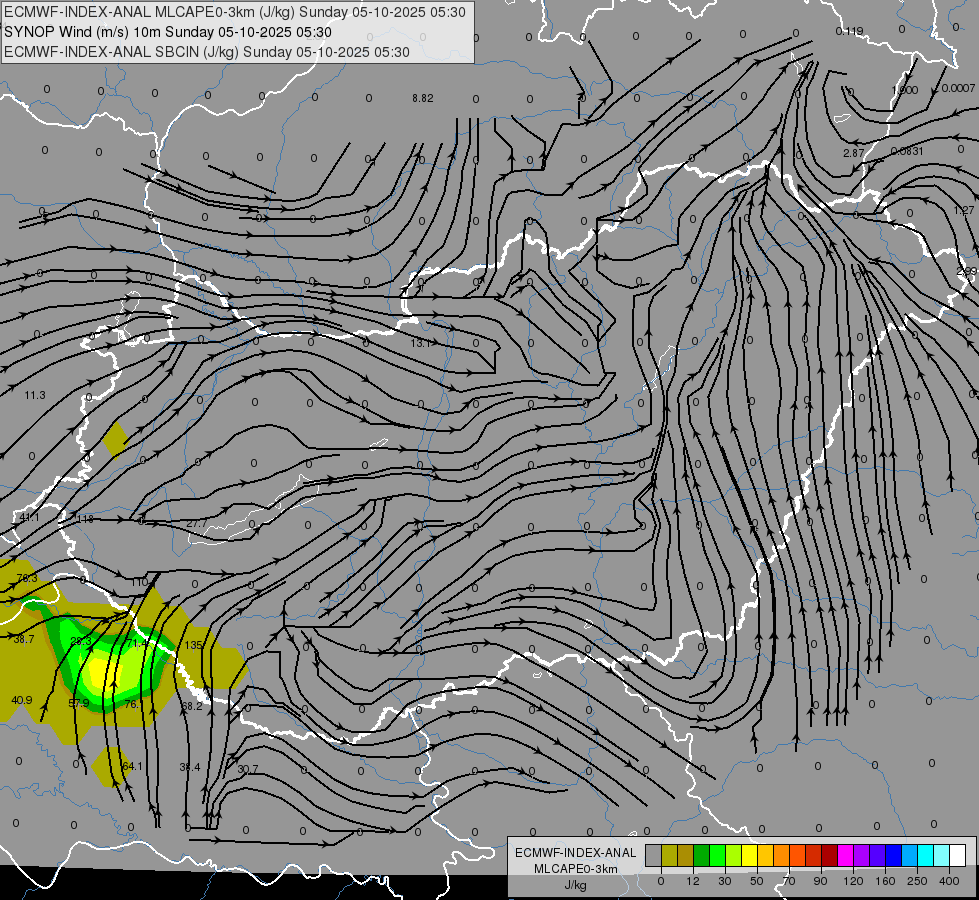Viewport: 979px width, 900px height.
Task: Click the isolated olive diamond below 11.3
Action: (116, 440)
